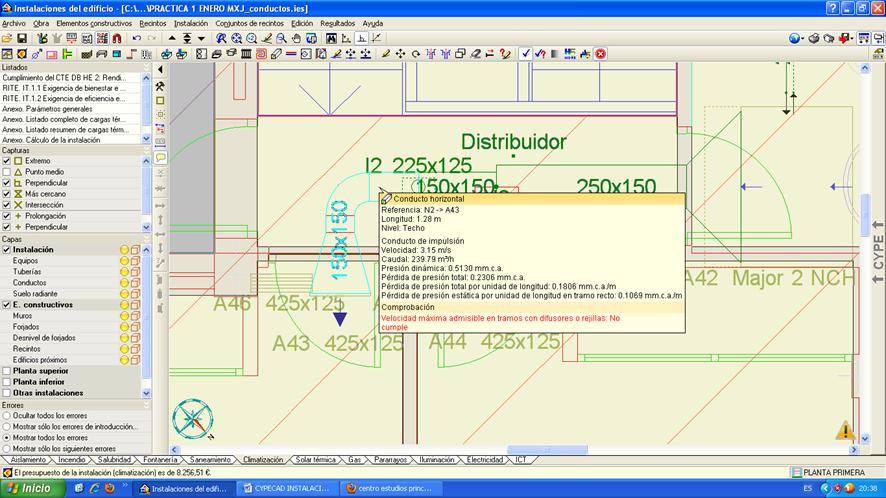Collapse the Capturas panel section
This screenshot has height=498, width=886.
[x=147, y=150]
